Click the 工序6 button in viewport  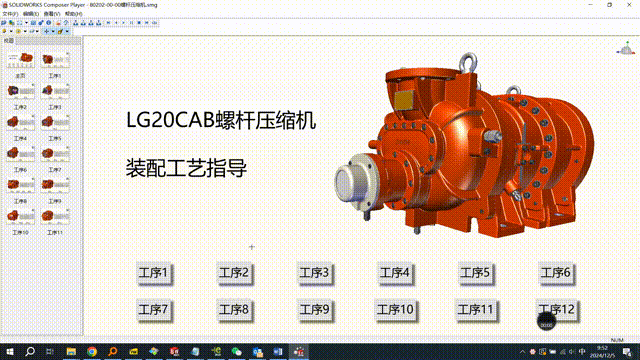556,273
